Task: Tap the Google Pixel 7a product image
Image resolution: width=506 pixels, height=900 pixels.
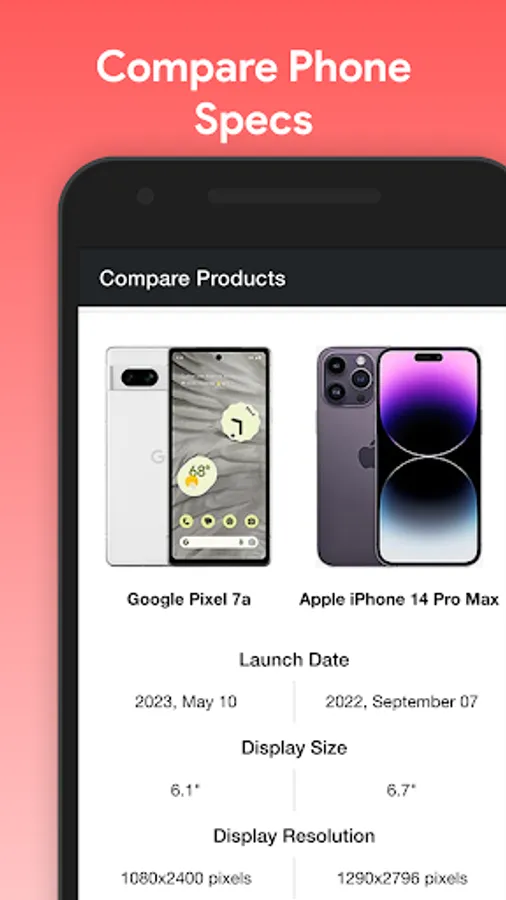Action: [x=188, y=456]
